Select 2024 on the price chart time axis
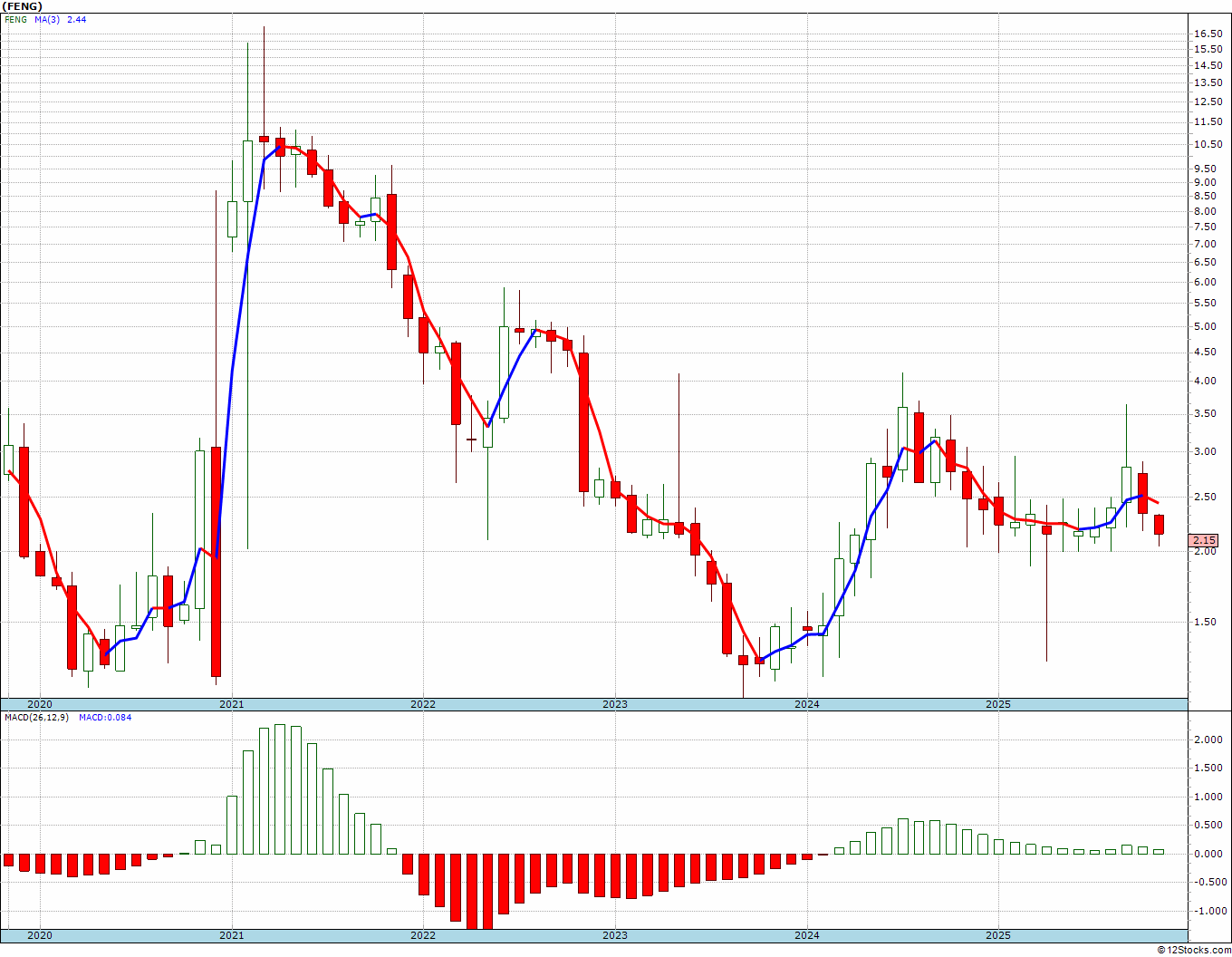Image resolution: width=1232 pixels, height=957 pixels. [806, 704]
